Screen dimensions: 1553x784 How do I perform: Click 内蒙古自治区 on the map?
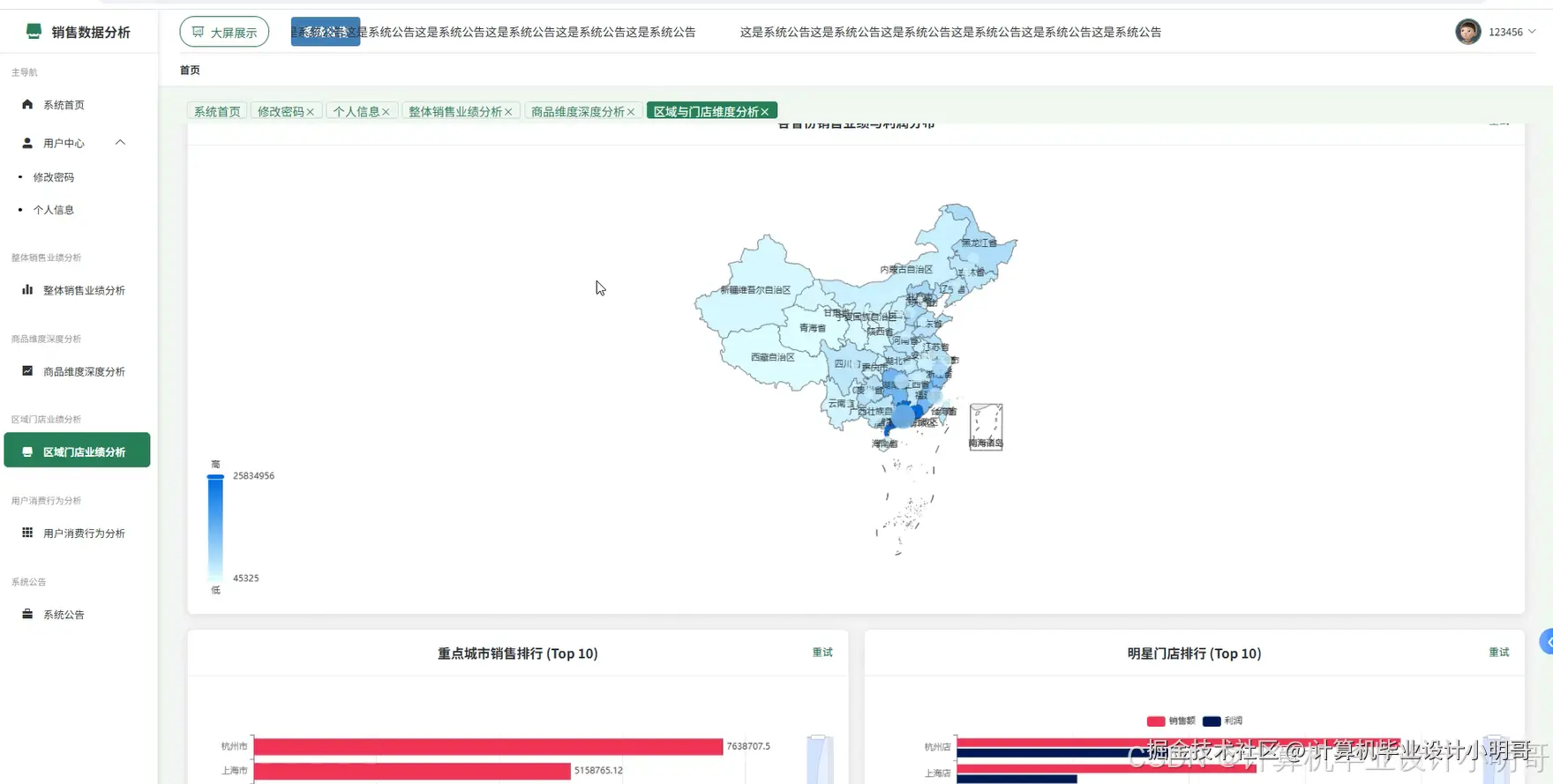click(906, 269)
